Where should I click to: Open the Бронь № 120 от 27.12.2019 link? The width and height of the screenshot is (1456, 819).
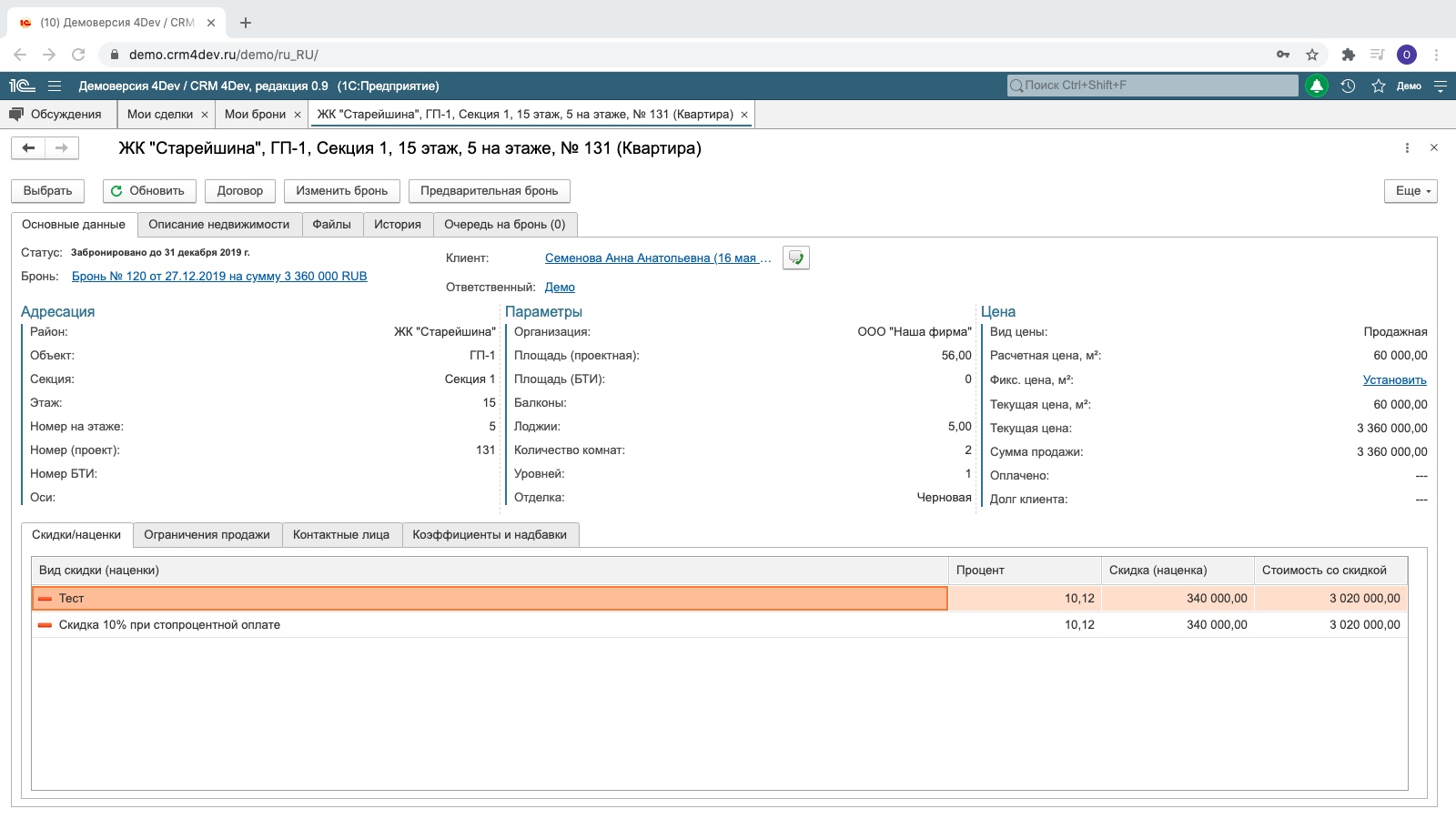tap(218, 276)
